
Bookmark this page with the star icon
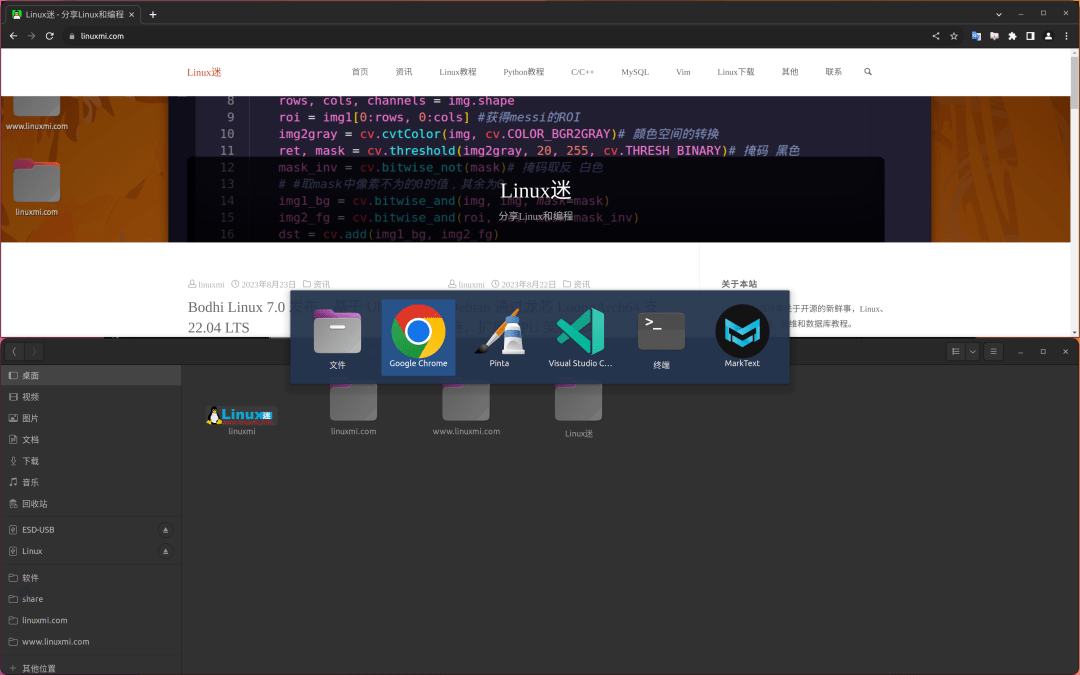pyautogui.click(x=954, y=36)
